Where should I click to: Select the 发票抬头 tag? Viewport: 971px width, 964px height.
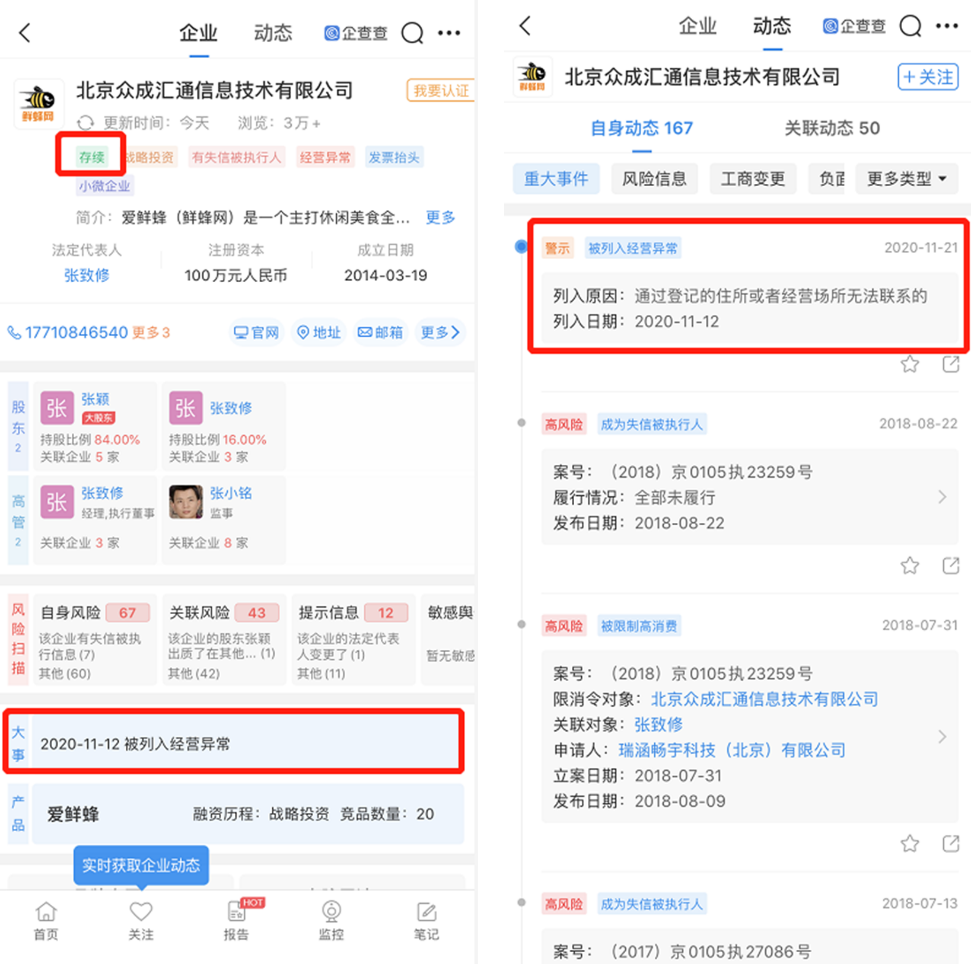[394, 157]
